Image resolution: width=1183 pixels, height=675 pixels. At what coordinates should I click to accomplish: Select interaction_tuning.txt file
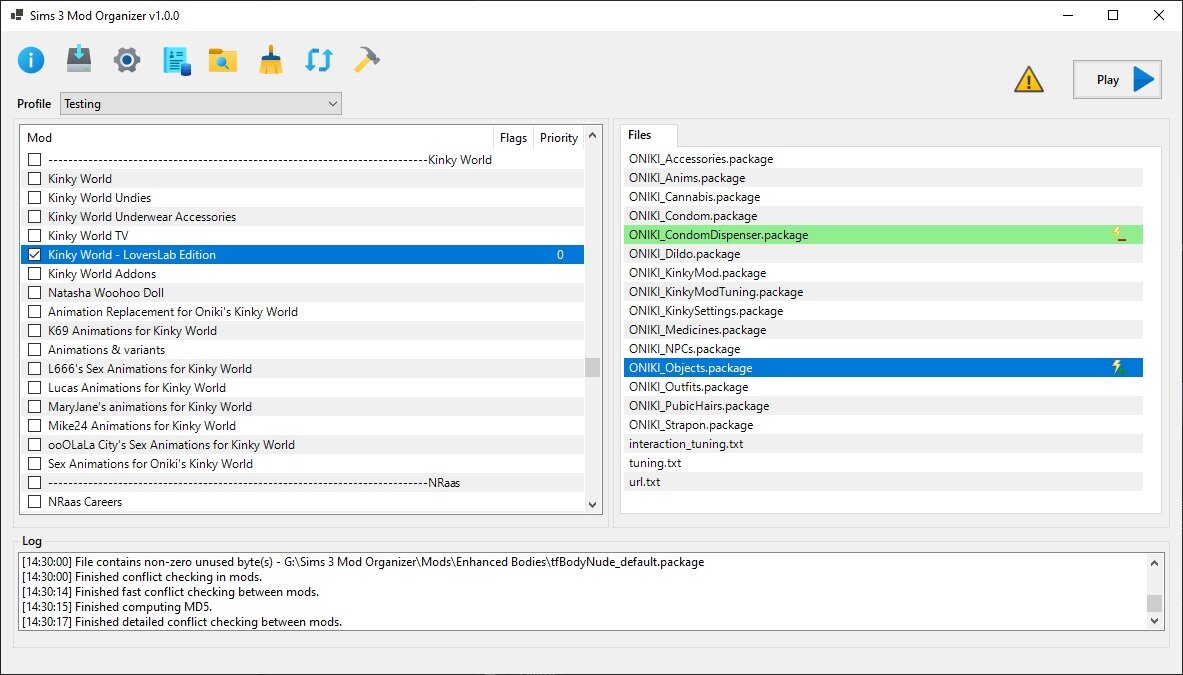pyautogui.click(x=883, y=444)
